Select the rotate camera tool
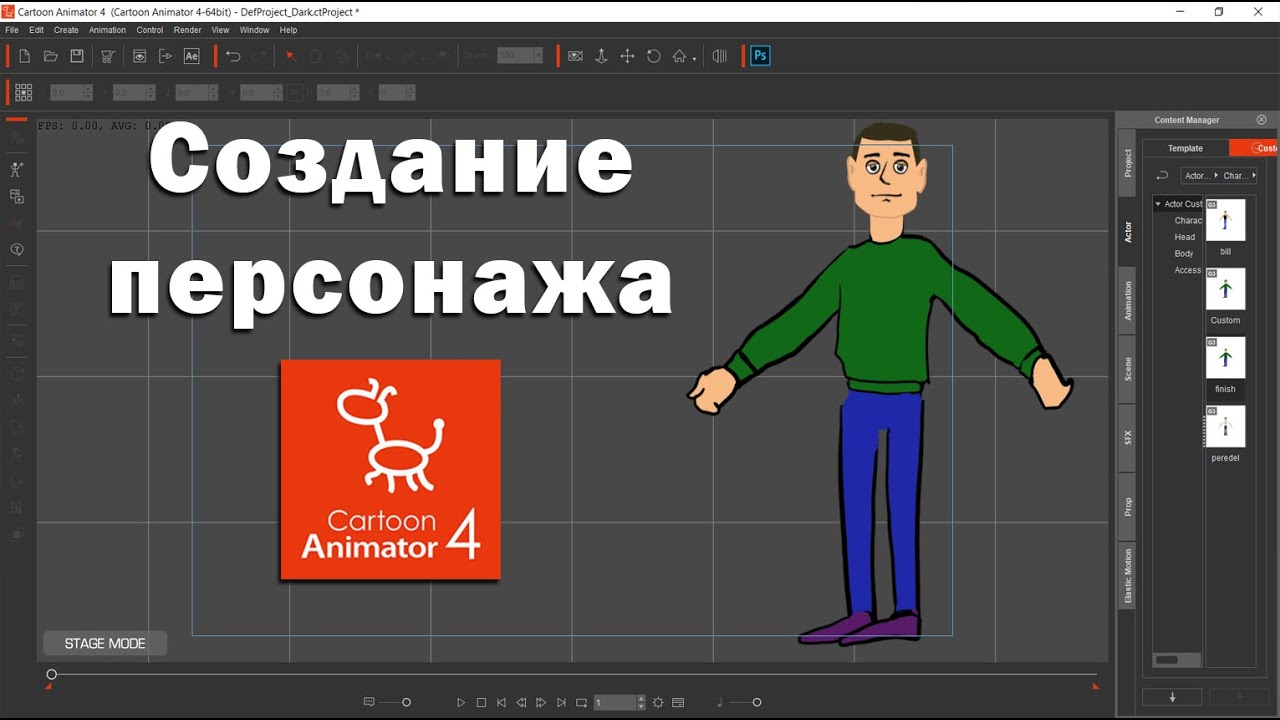The width and height of the screenshot is (1280, 720). [654, 56]
